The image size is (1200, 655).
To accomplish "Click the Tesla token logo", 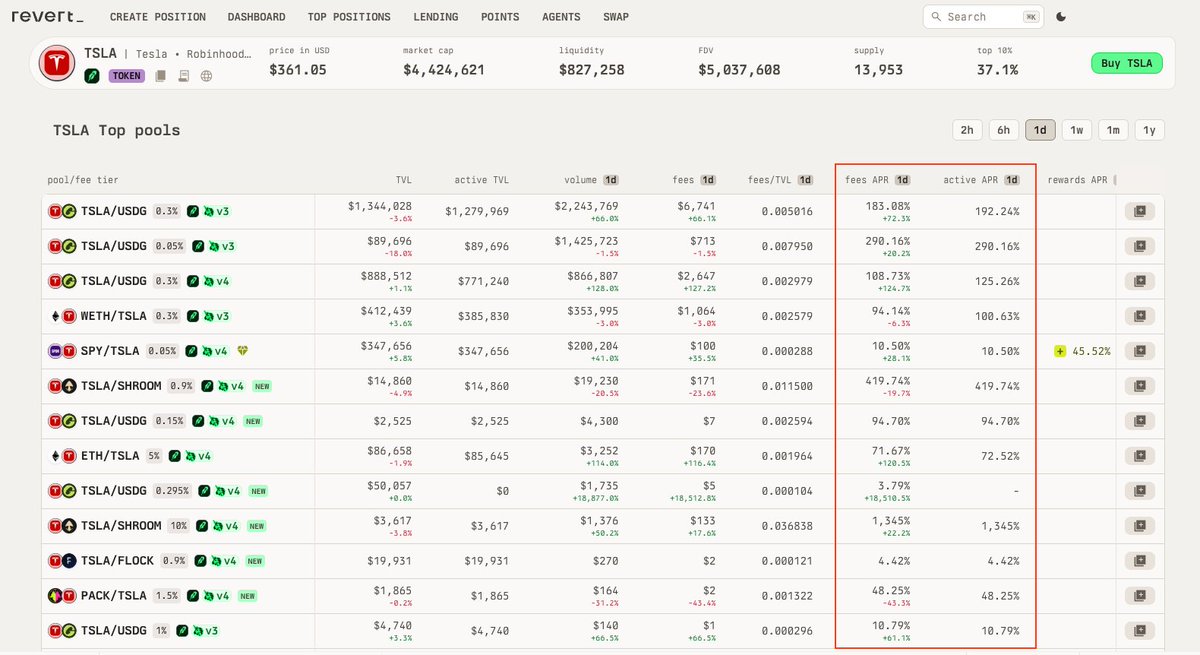I will pos(57,64).
